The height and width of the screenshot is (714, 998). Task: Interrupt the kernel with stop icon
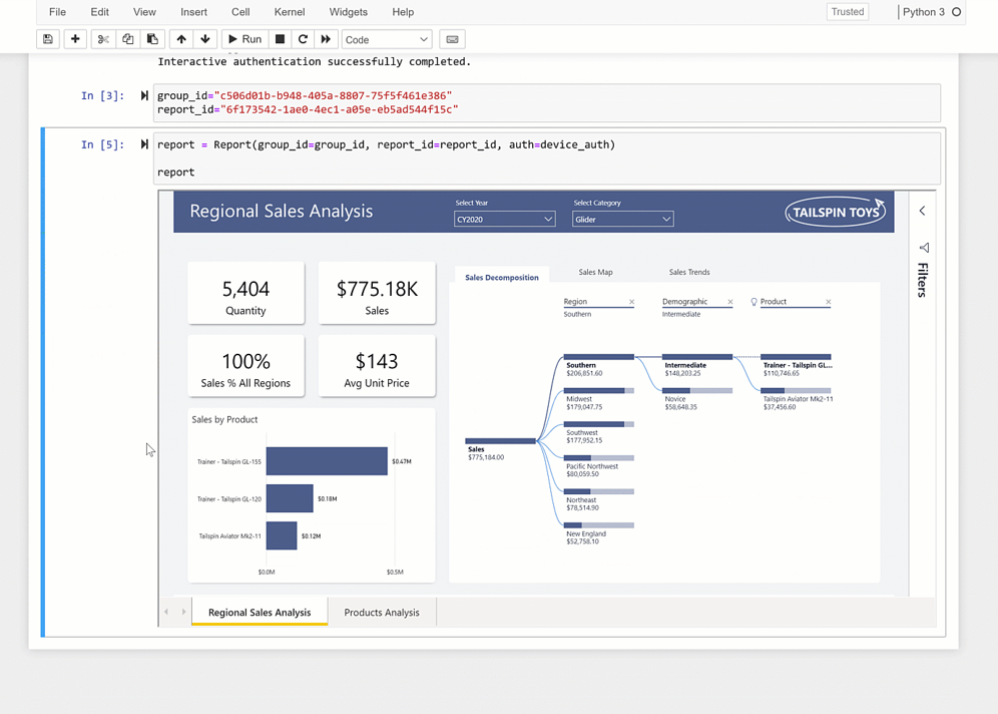coord(280,39)
